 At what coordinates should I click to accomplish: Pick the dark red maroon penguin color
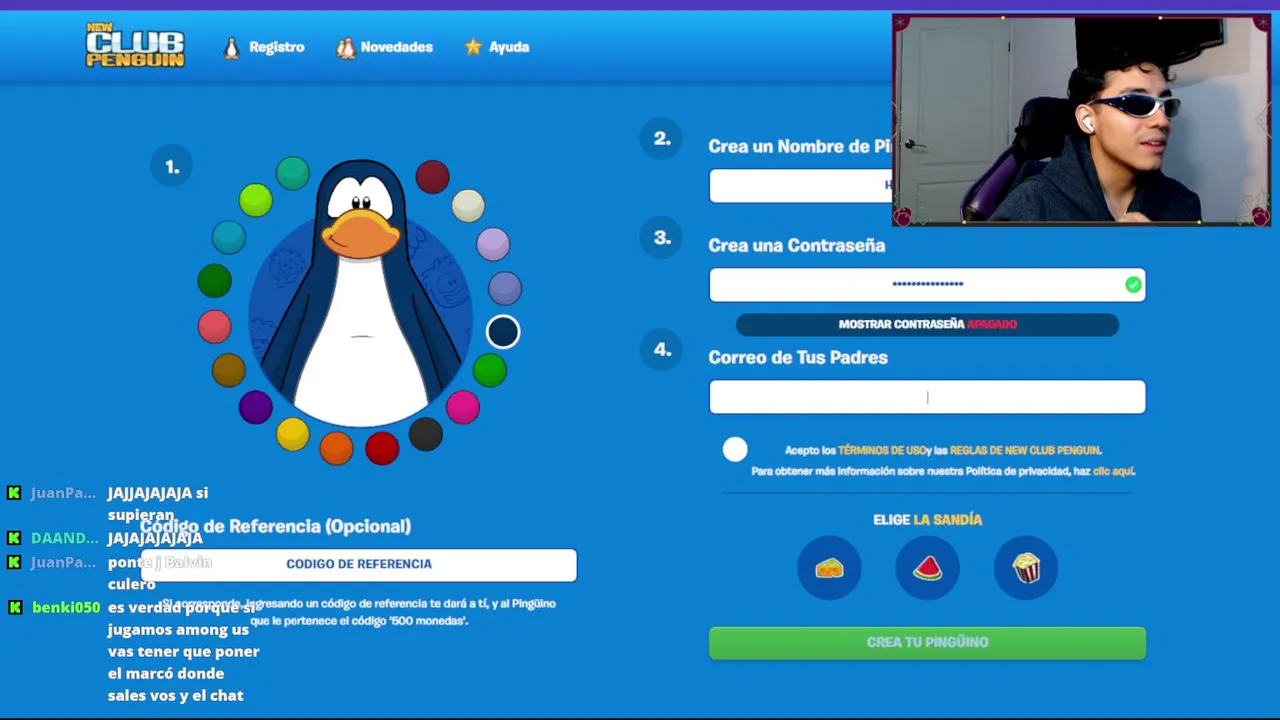click(x=432, y=177)
